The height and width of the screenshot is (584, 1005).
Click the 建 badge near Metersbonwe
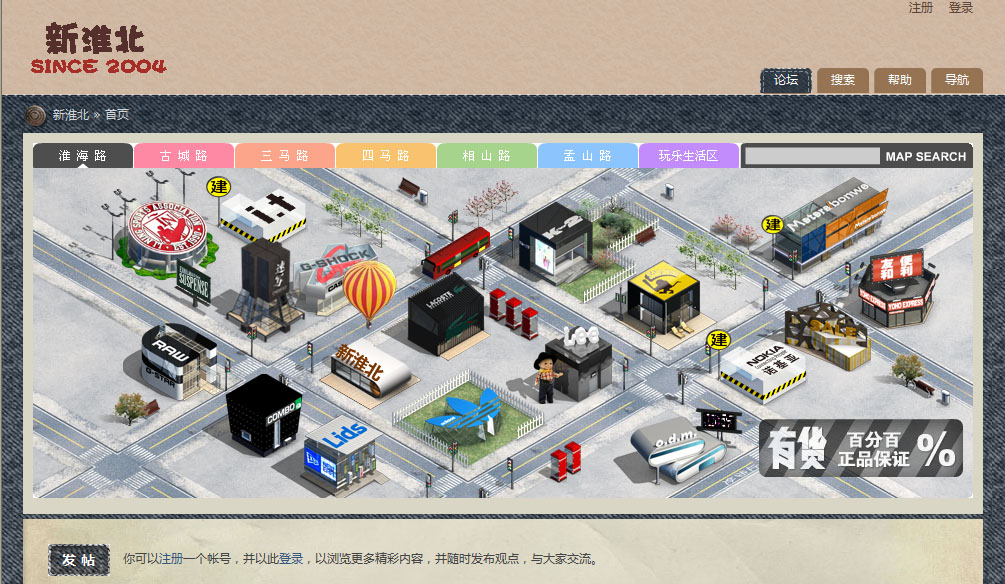coord(773,224)
